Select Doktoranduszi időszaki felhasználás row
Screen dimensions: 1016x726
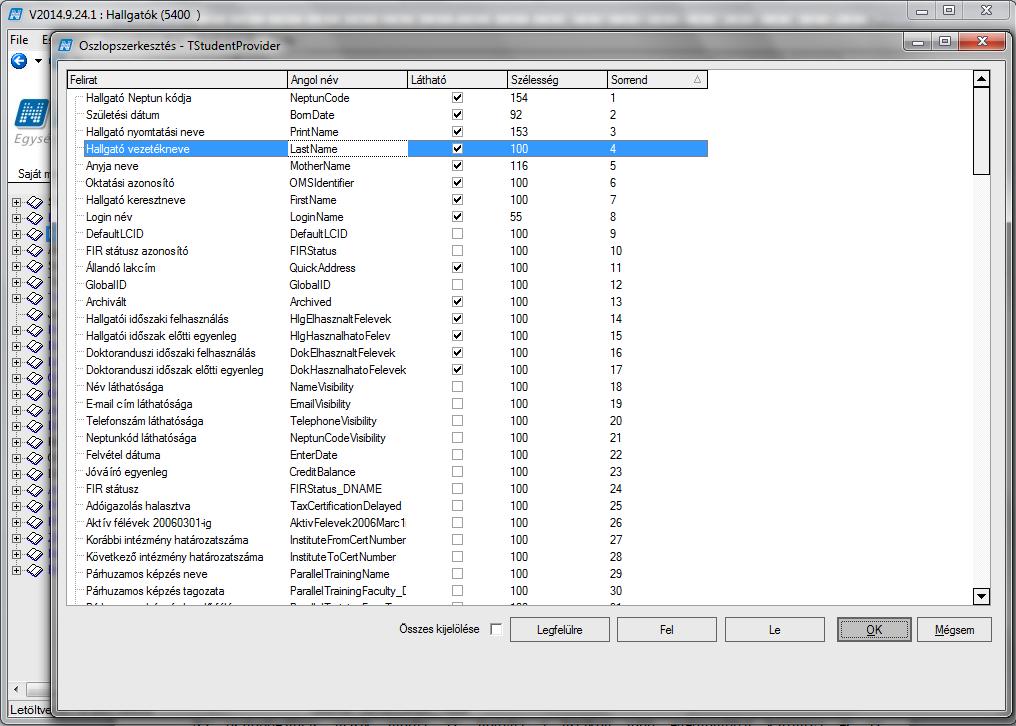coord(396,353)
